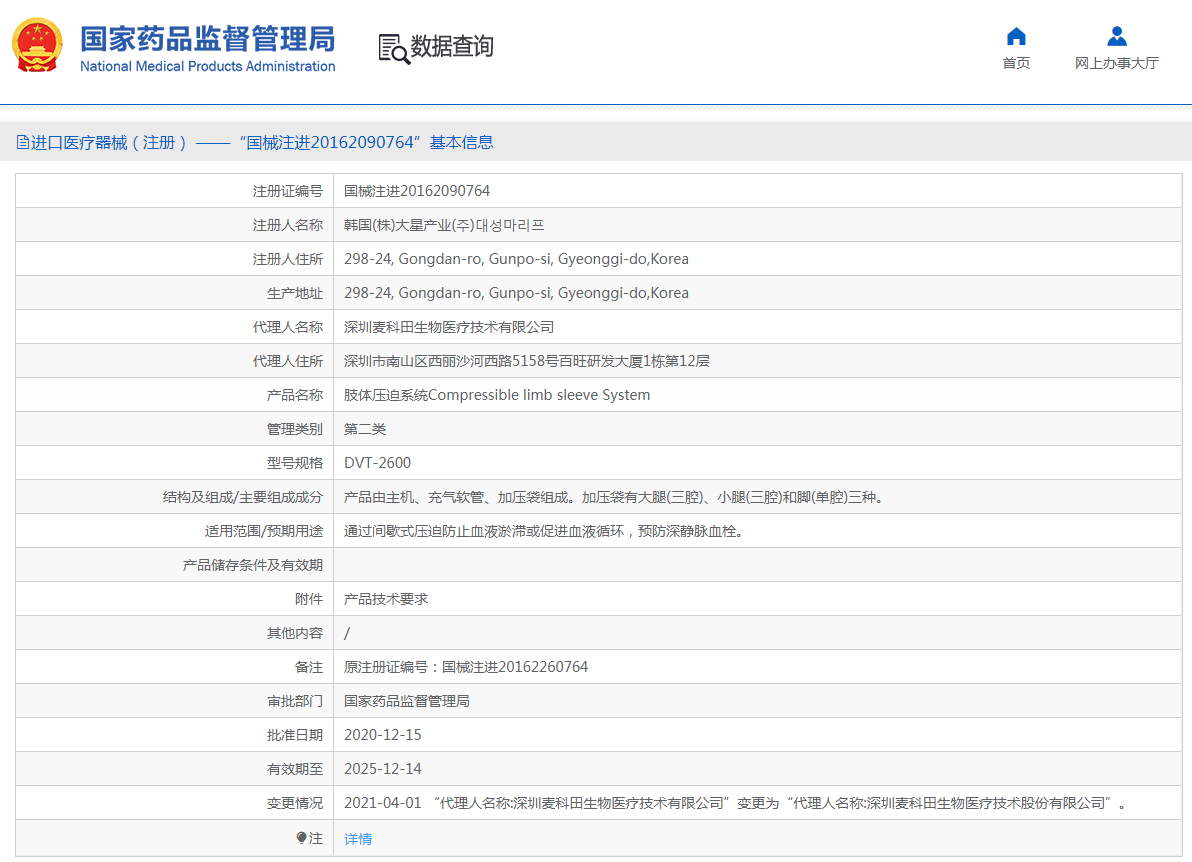Click the registrant name 韩国(株)大星产业 value
The height and width of the screenshot is (862, 1192).
444,225
